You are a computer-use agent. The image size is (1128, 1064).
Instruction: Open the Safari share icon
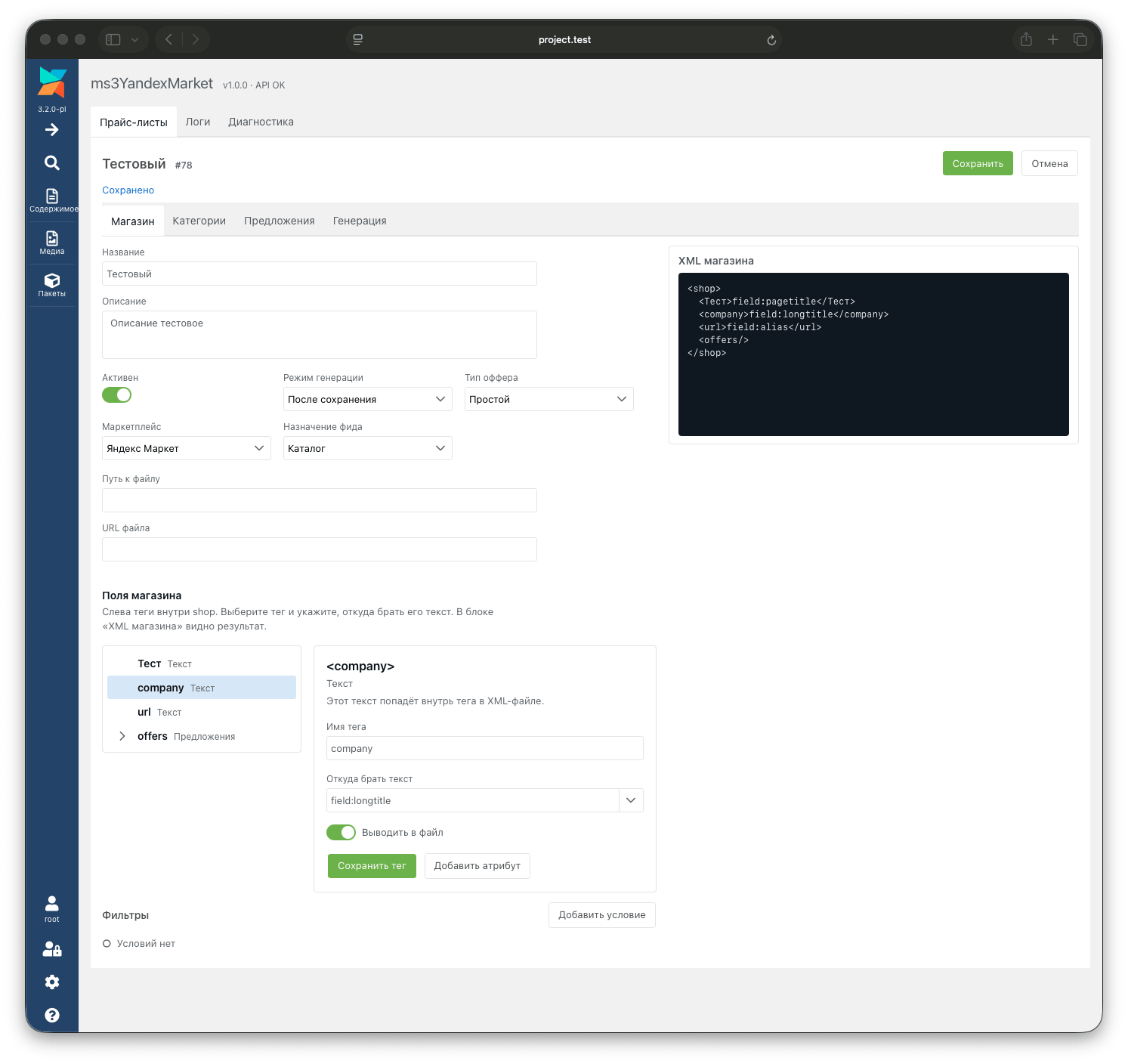1026,39
